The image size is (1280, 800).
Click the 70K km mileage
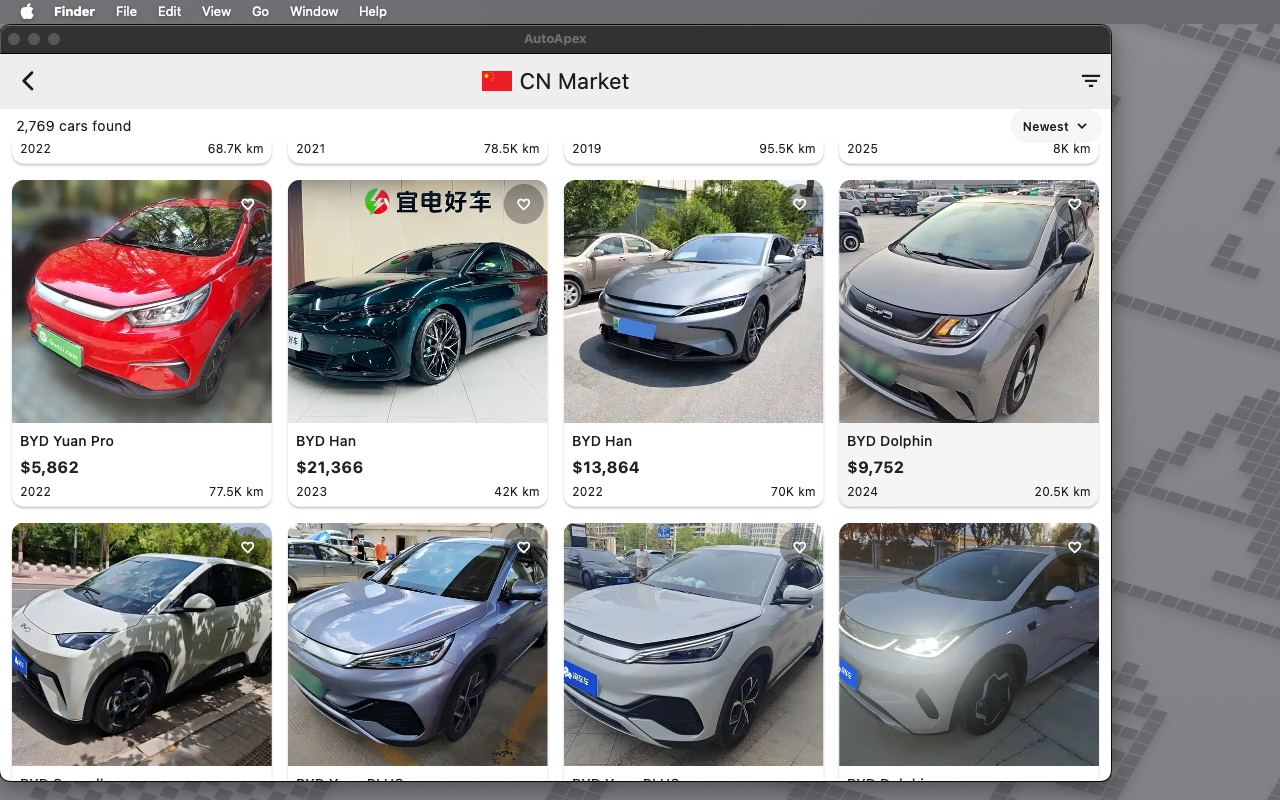(x=793, y=492)
